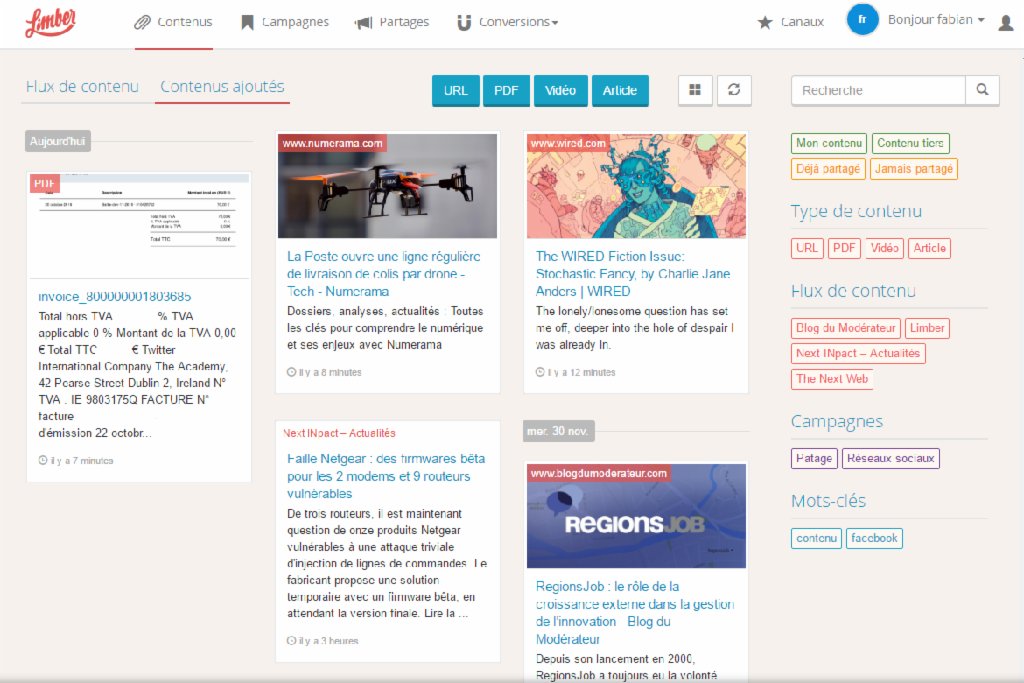Click the megaphone icon beside Partages
Viewport: 1024px width, 683px height.
tap(363, 24)
